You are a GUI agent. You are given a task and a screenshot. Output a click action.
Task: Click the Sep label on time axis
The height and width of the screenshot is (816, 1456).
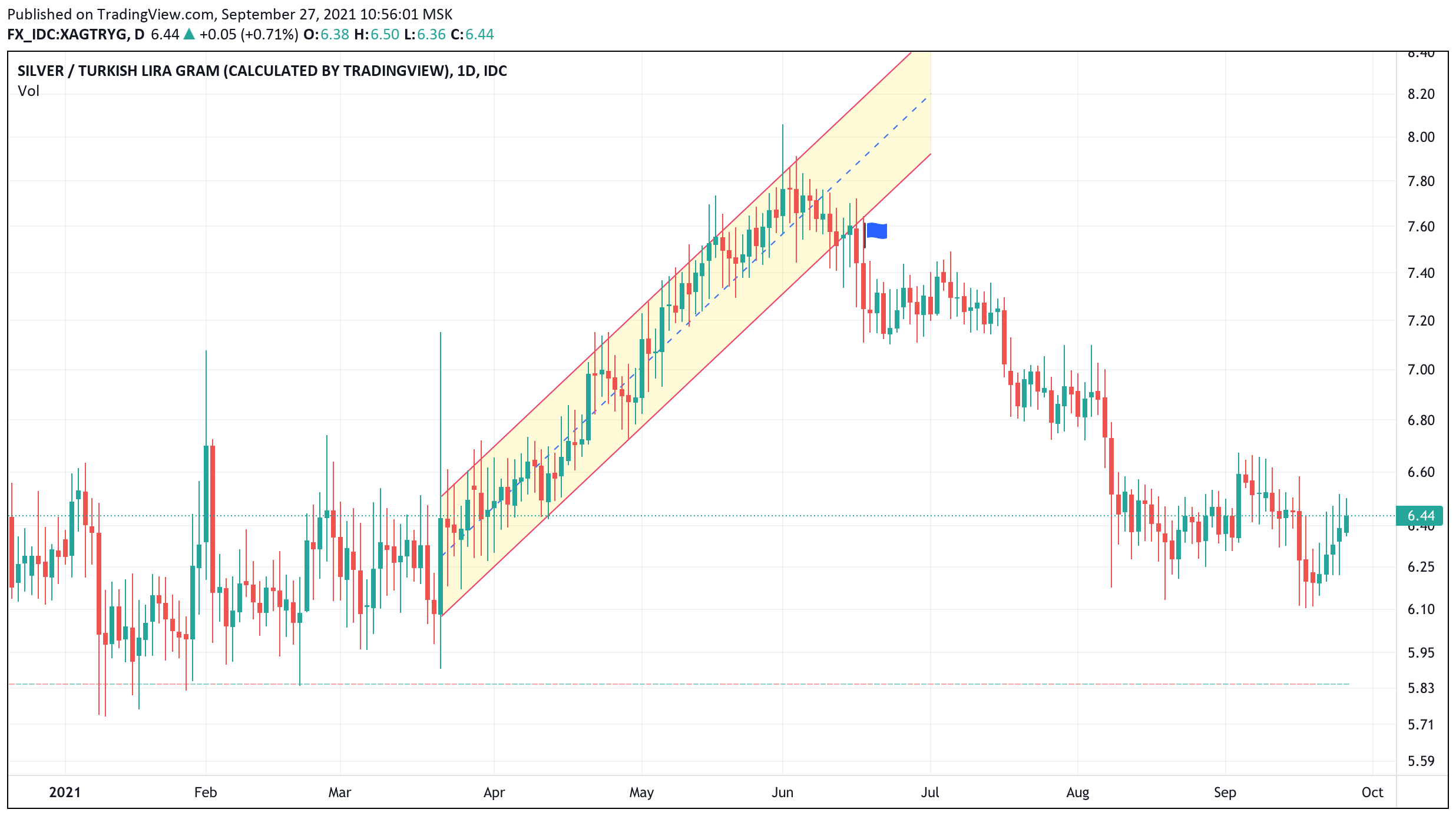(x=1225, y=792)
